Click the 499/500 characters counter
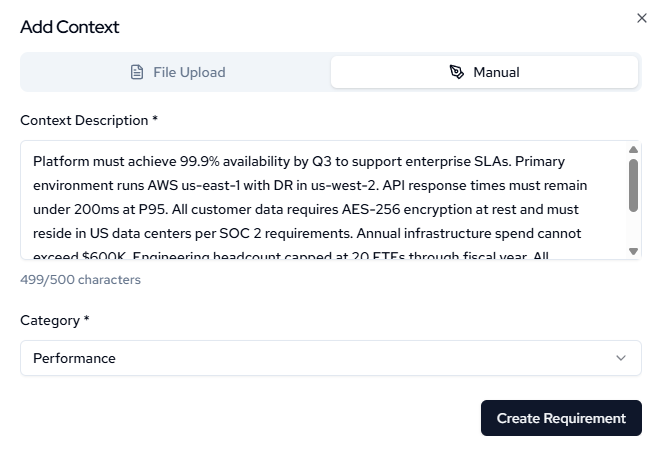 80,280
